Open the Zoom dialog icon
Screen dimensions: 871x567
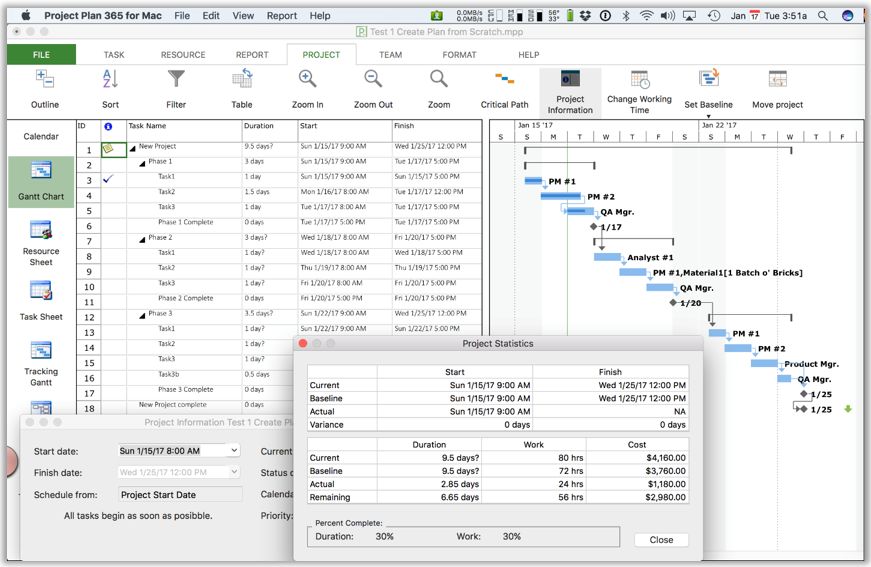[x=439, y=79]
